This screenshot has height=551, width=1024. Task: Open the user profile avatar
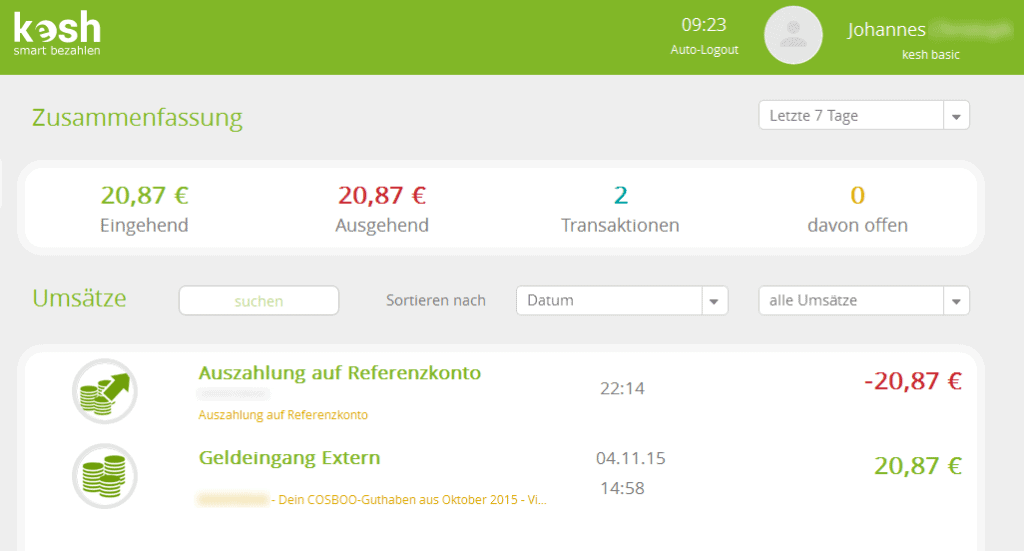click(793, 35)
